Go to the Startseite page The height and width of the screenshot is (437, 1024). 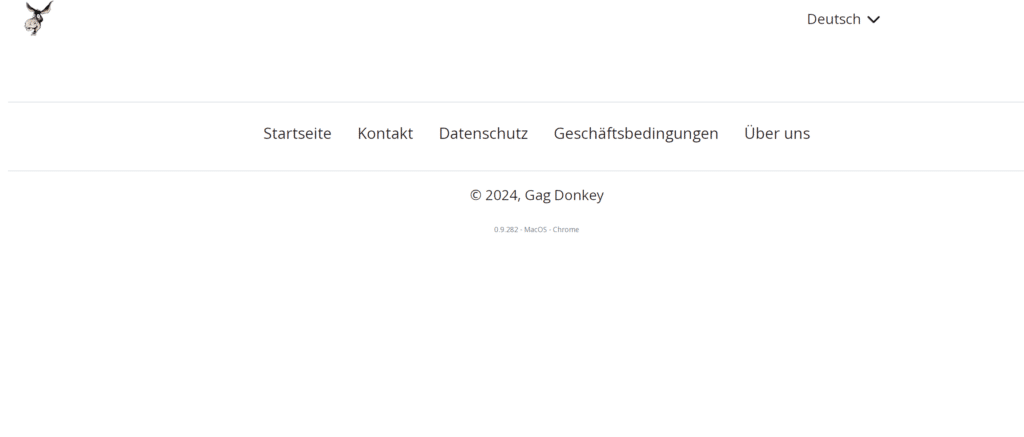point(297,133)
